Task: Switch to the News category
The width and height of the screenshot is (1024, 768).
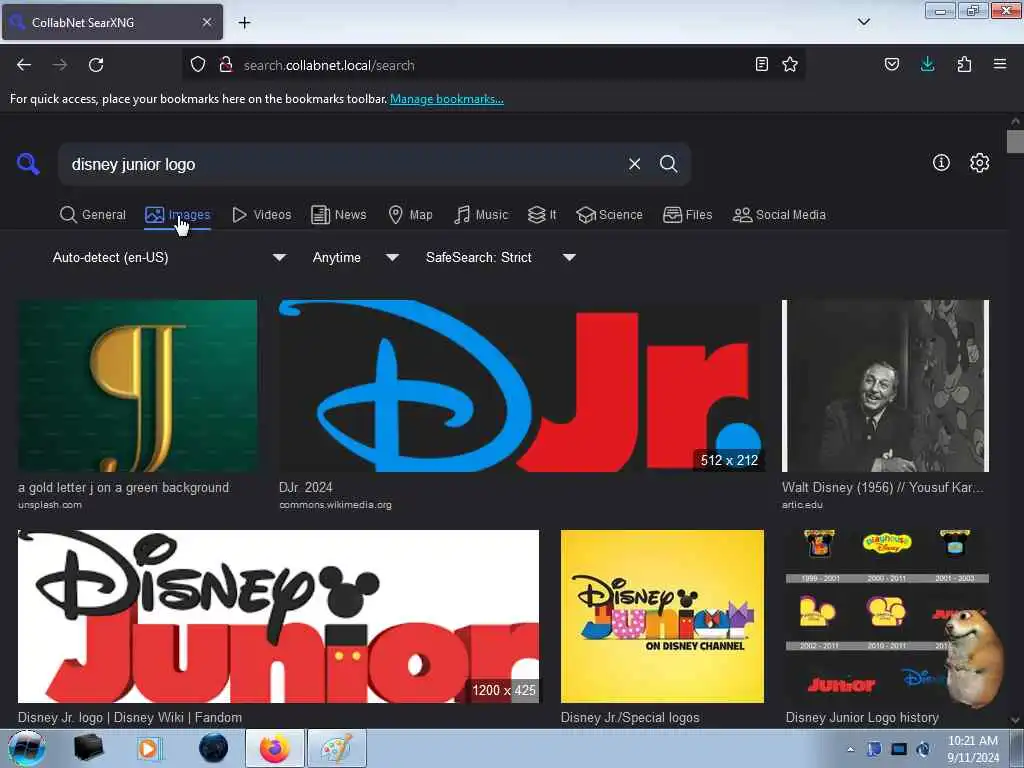Action: [338, 215]
